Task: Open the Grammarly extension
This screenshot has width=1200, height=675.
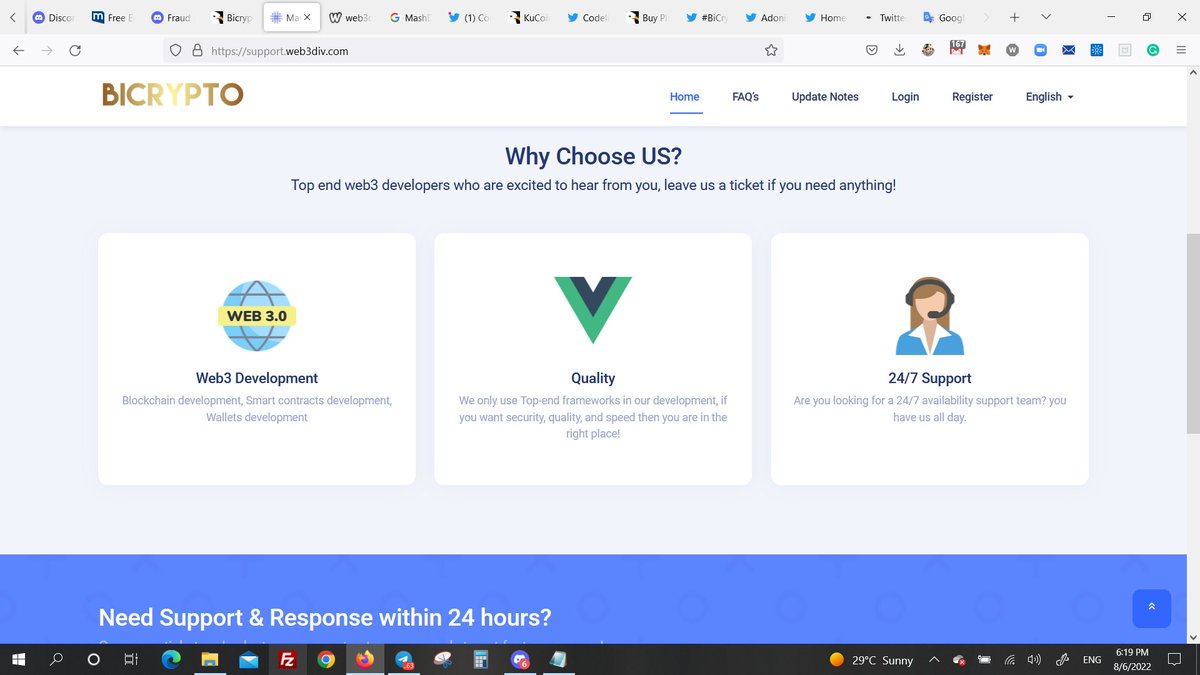Action: click(x=1153, y=50)
